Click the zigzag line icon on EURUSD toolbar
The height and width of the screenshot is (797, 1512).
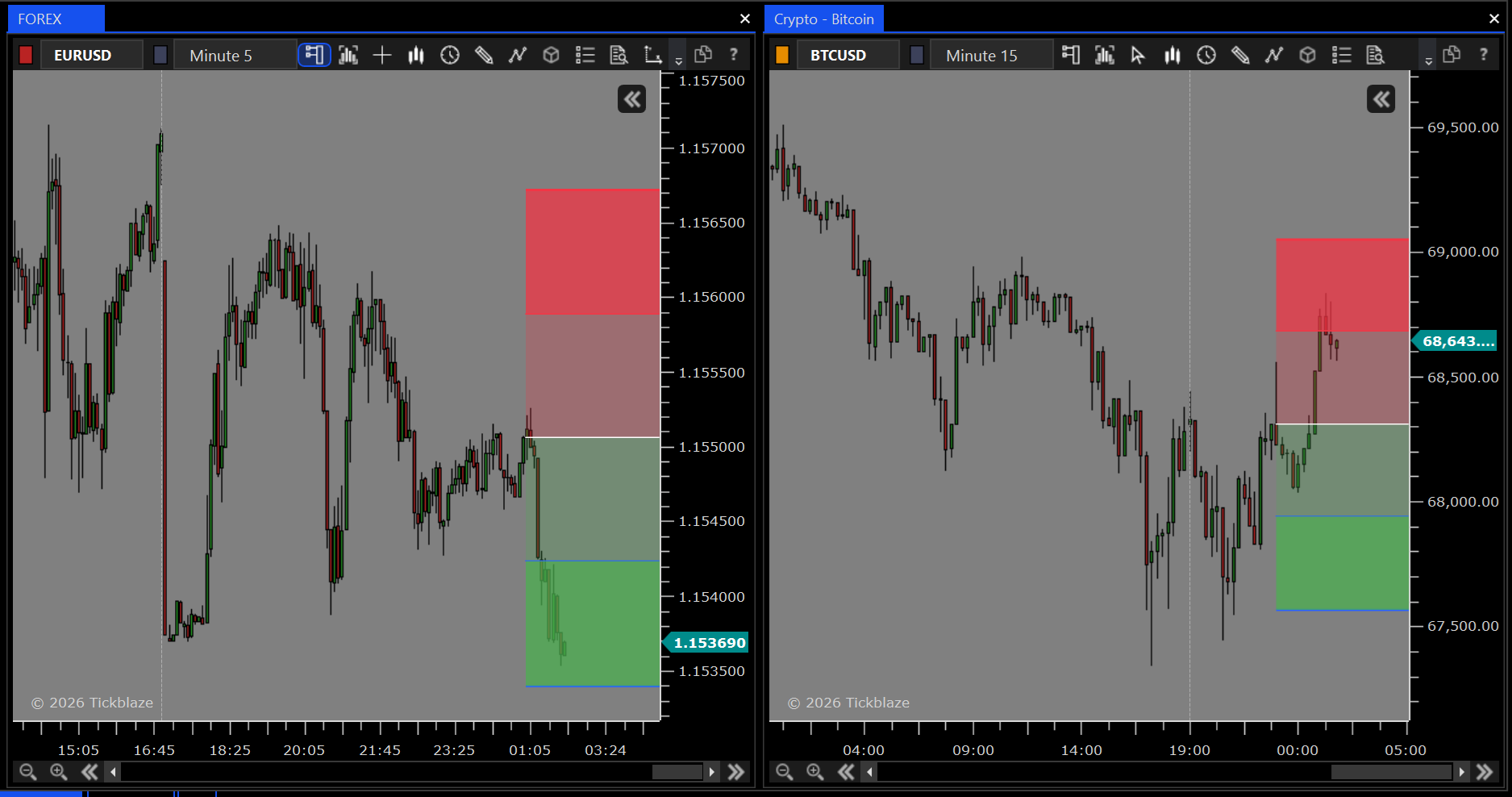[518, 55]
